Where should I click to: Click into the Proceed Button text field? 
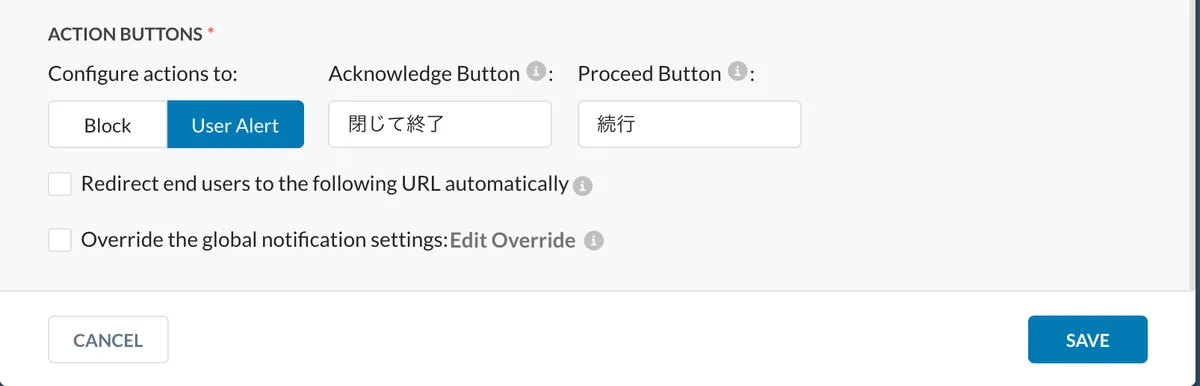[x=689, y=125]
